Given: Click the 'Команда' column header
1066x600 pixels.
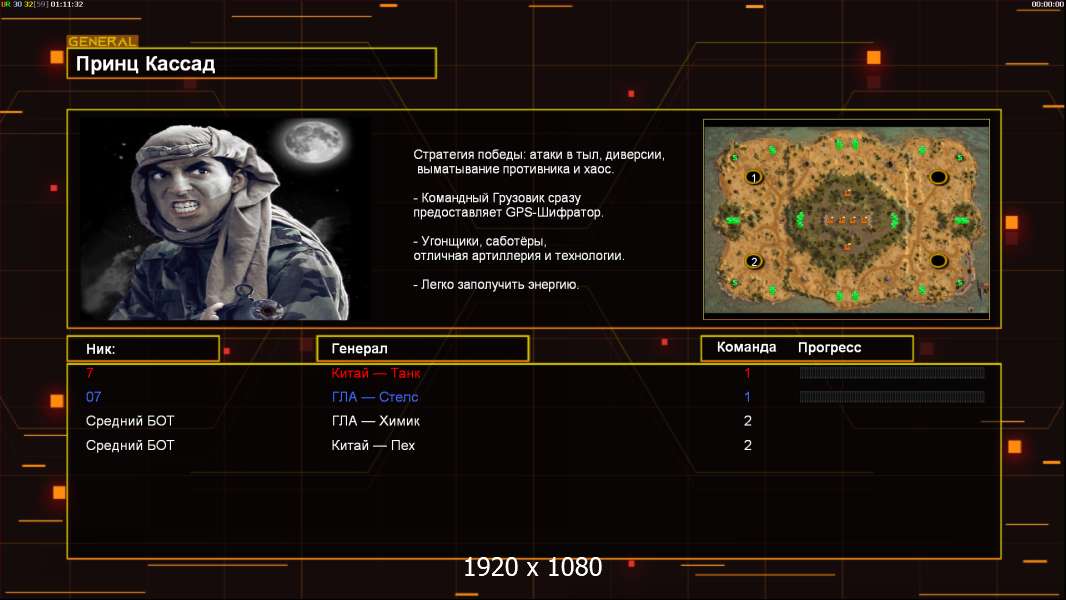Looking at the screenshot, I should [746, 347].
